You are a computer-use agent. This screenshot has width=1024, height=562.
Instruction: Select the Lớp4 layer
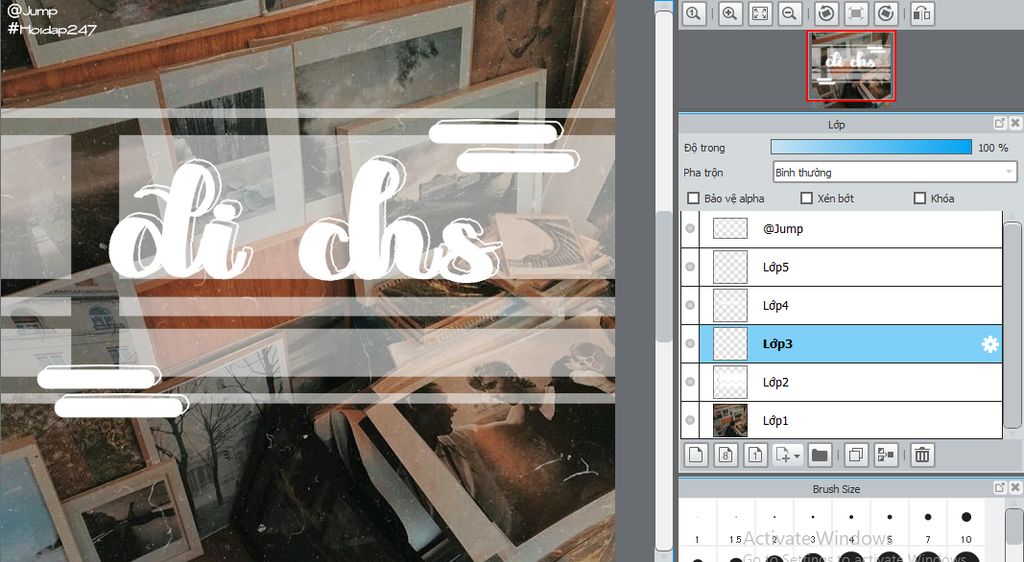tap(851, 305)
